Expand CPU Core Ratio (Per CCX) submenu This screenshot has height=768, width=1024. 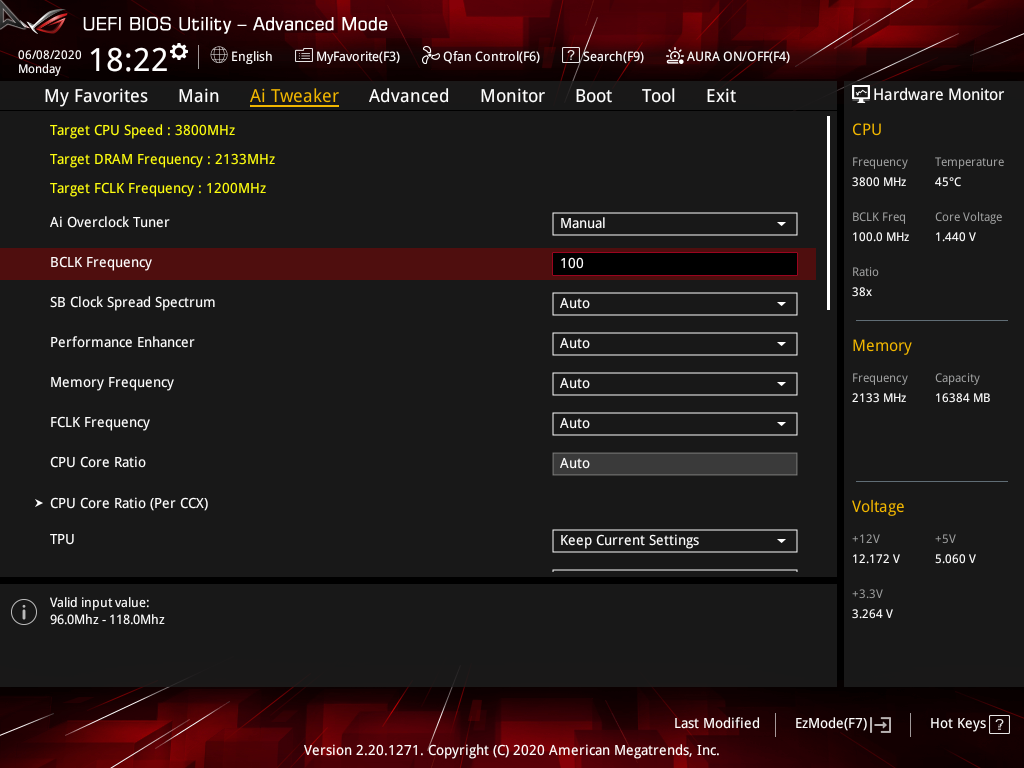(x=129, y=503)
